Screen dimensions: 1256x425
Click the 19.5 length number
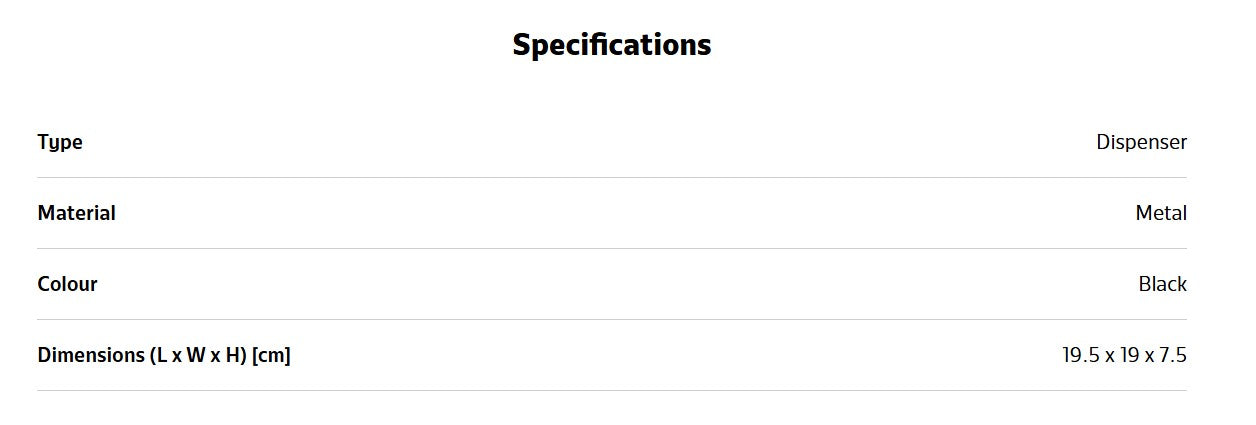tap(1082, 355)
